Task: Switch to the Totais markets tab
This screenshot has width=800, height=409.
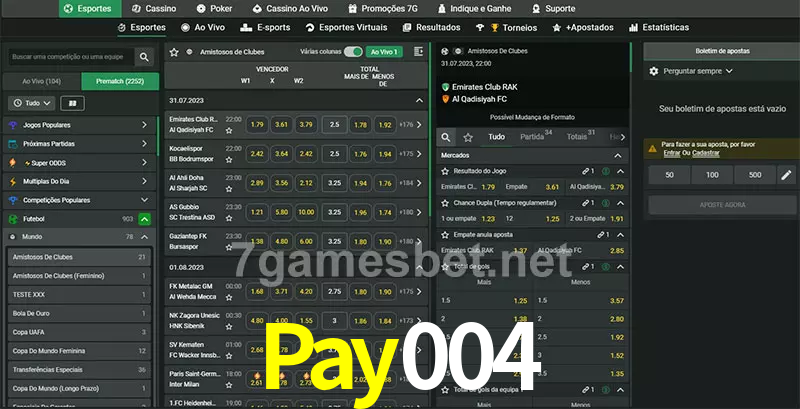Action: click(580, 137)
